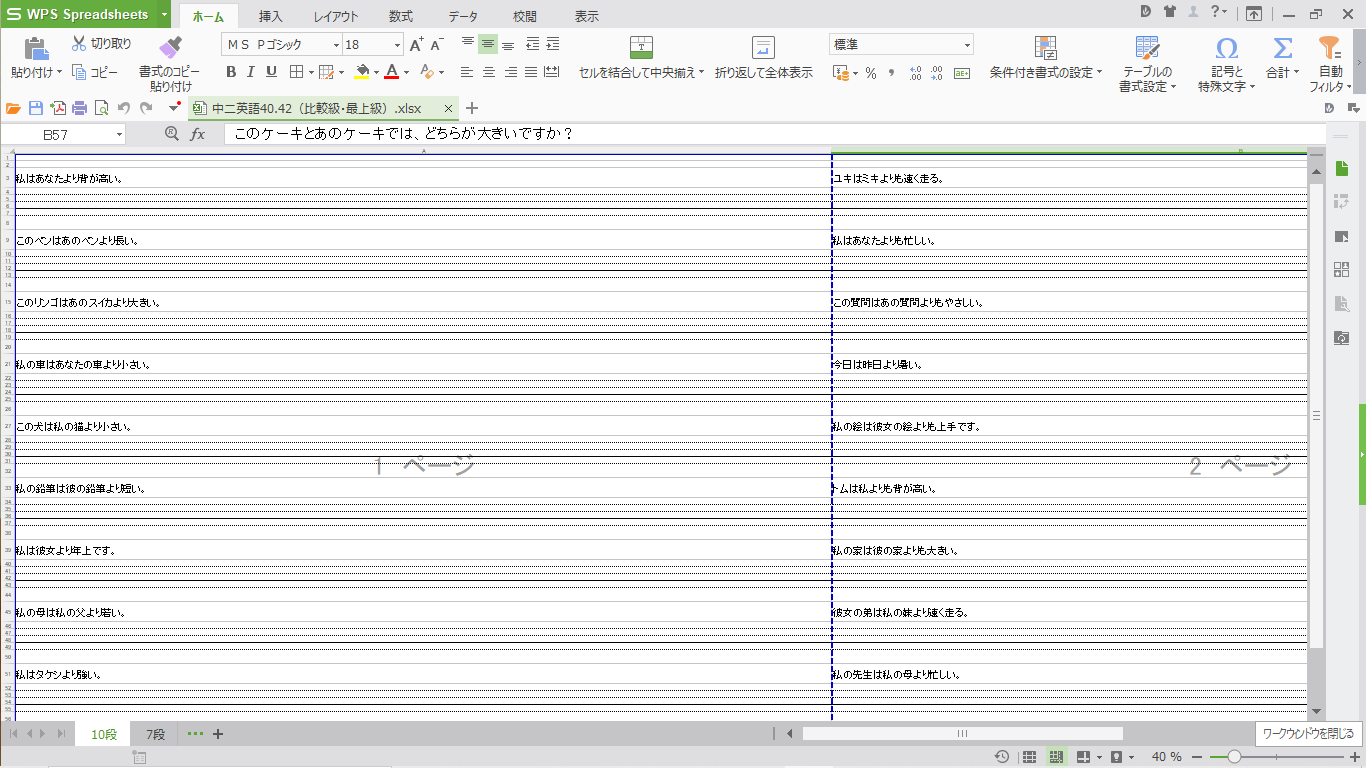Screen dimensions: 1366x768
Task: Click the increase indent icon
Action: pos(553,44)
